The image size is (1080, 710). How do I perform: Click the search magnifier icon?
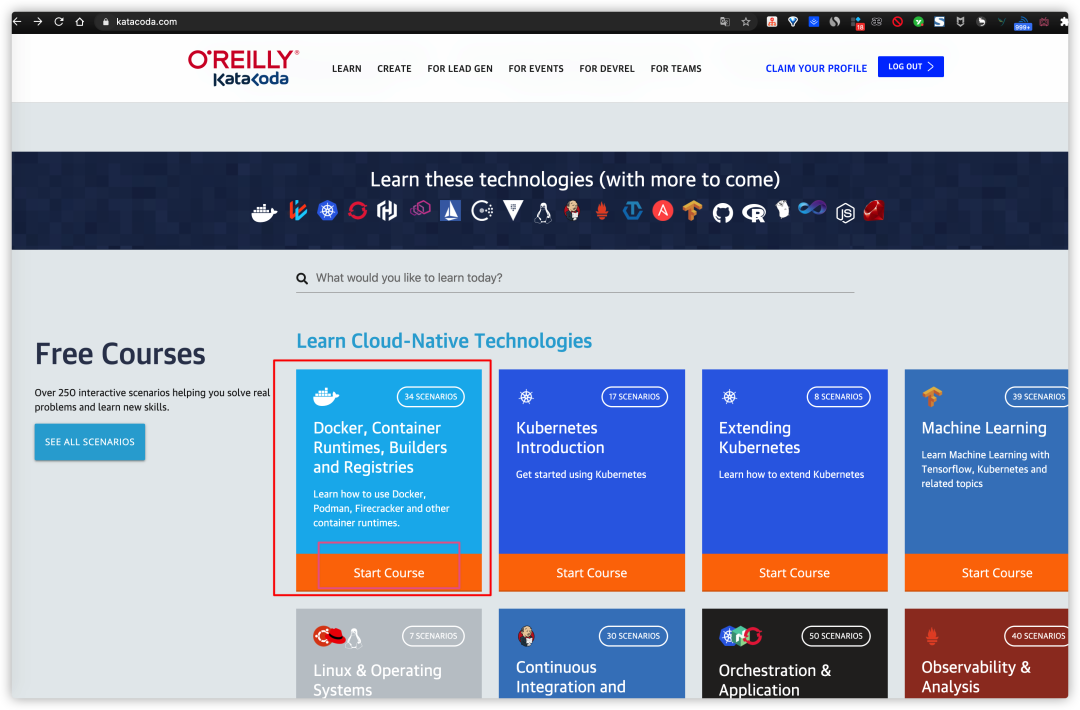tap(302, 278)
